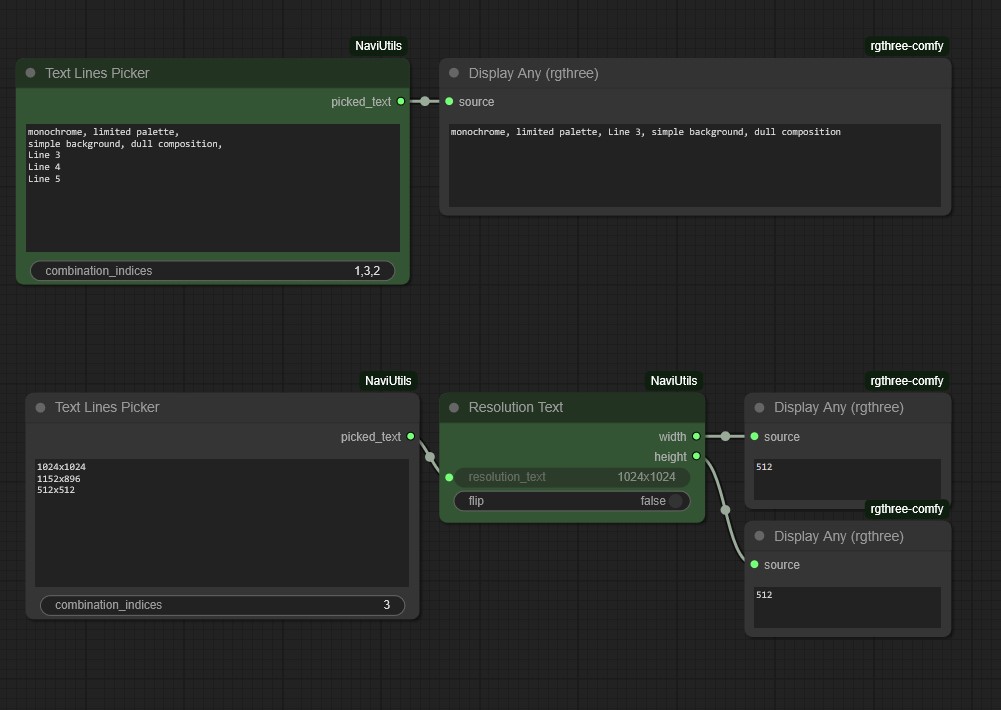The image size is (1001, 710).
Task: Click the picked_text output port of the gray Text Lines Picker
Action: (x=411, y=436)
